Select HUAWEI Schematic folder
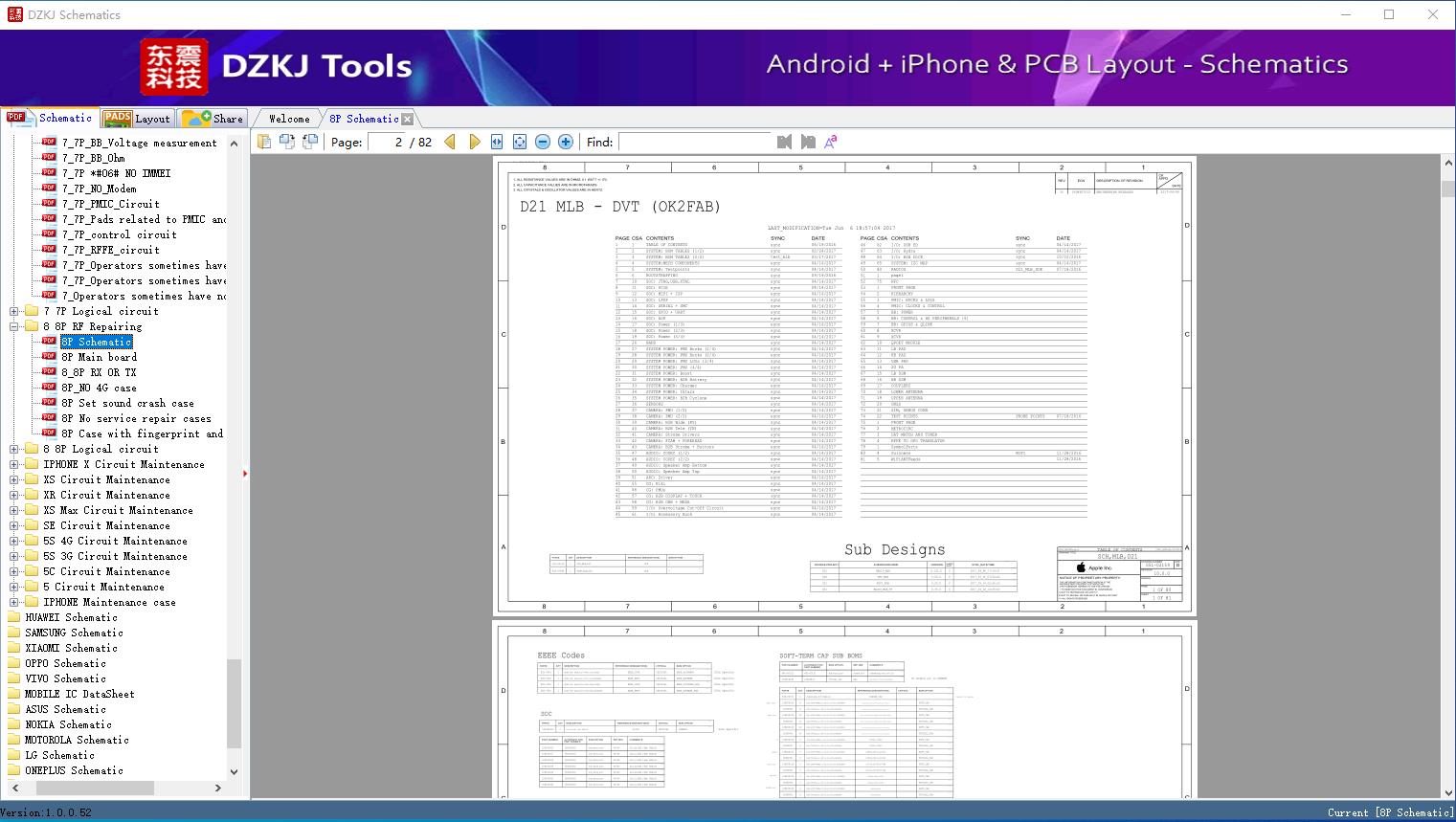The height and width of the screenshot is (822, 1456). click(x=72, y=617)
